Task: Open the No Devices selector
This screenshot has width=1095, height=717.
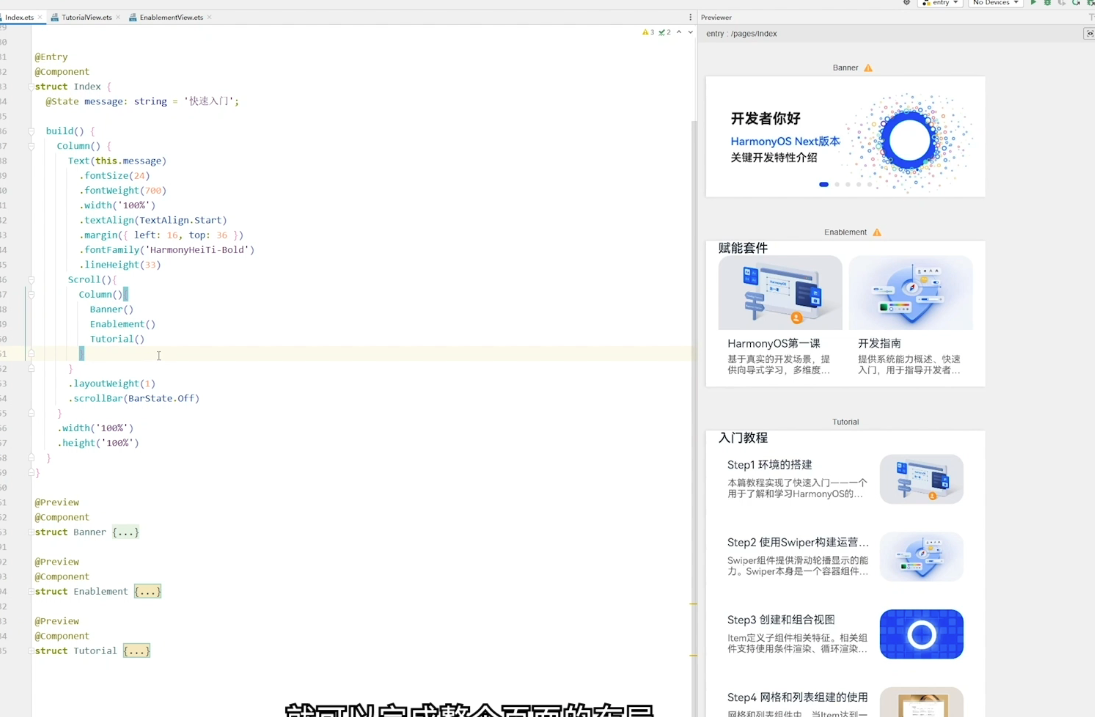Action: point(995,3)
